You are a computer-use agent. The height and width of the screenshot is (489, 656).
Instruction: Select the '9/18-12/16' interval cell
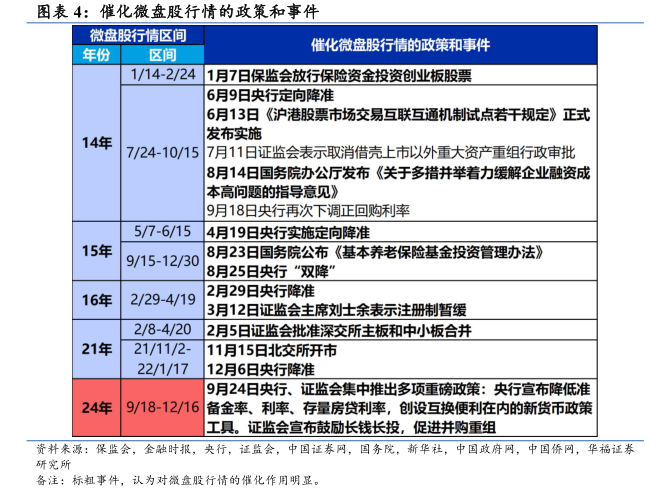[x=163, y=407]
